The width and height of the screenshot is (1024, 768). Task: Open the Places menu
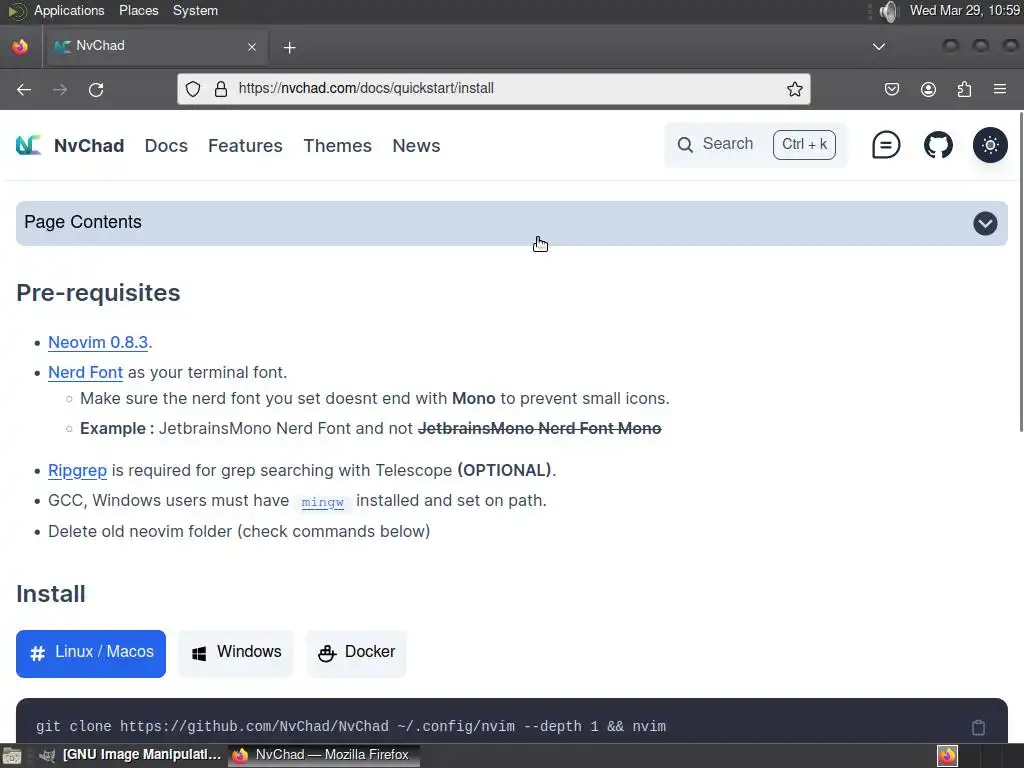tap(138, 10)
